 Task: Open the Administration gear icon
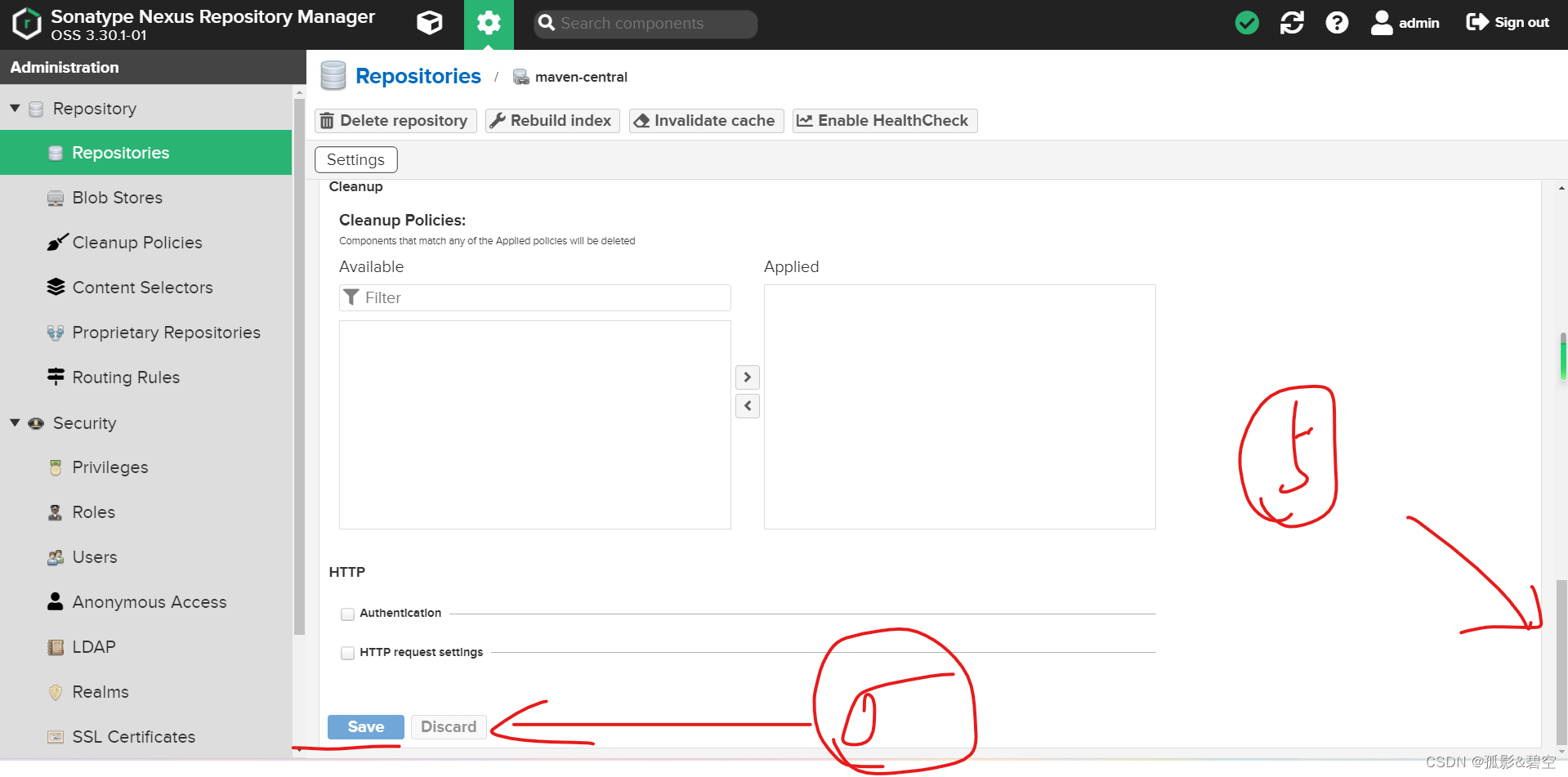[489, 24]
